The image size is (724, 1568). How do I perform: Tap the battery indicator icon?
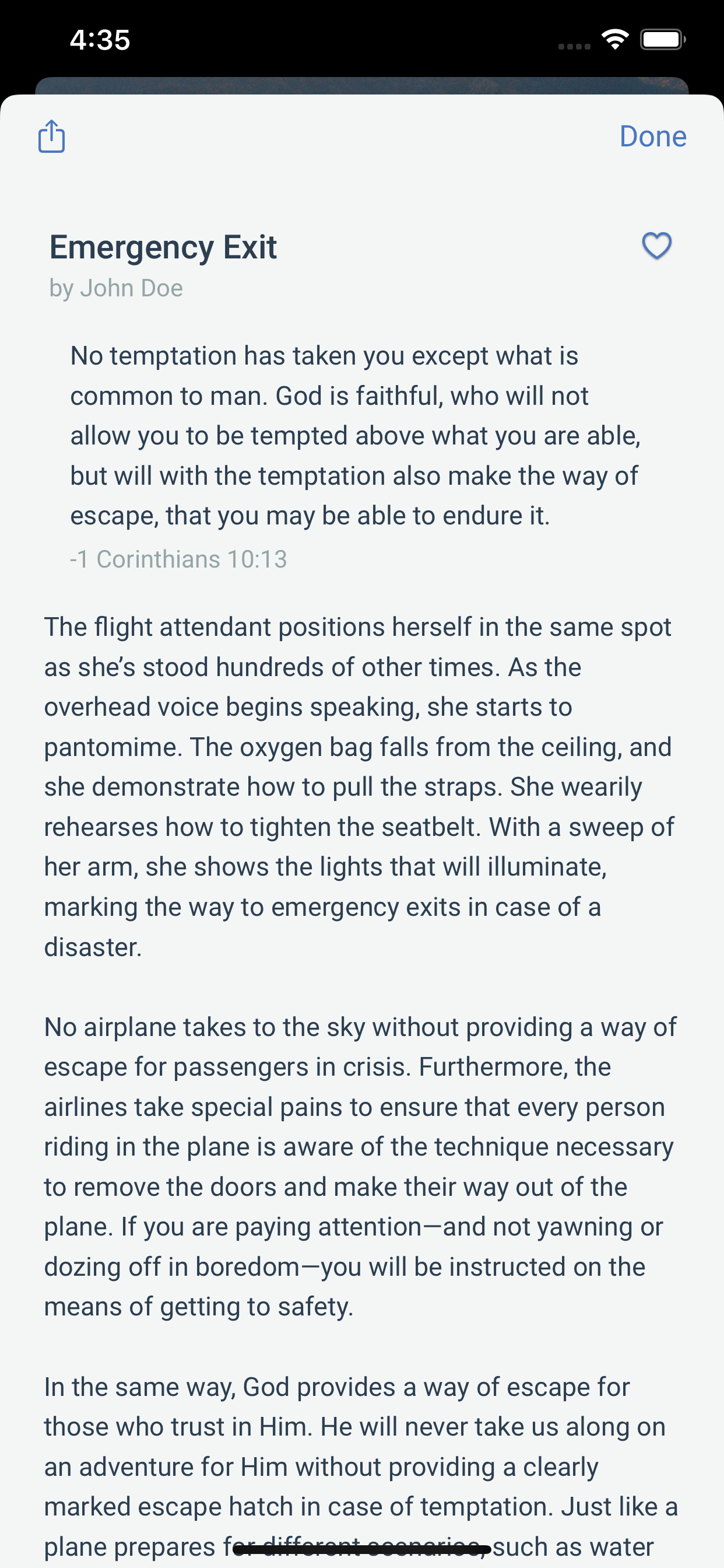click(662, 40)
